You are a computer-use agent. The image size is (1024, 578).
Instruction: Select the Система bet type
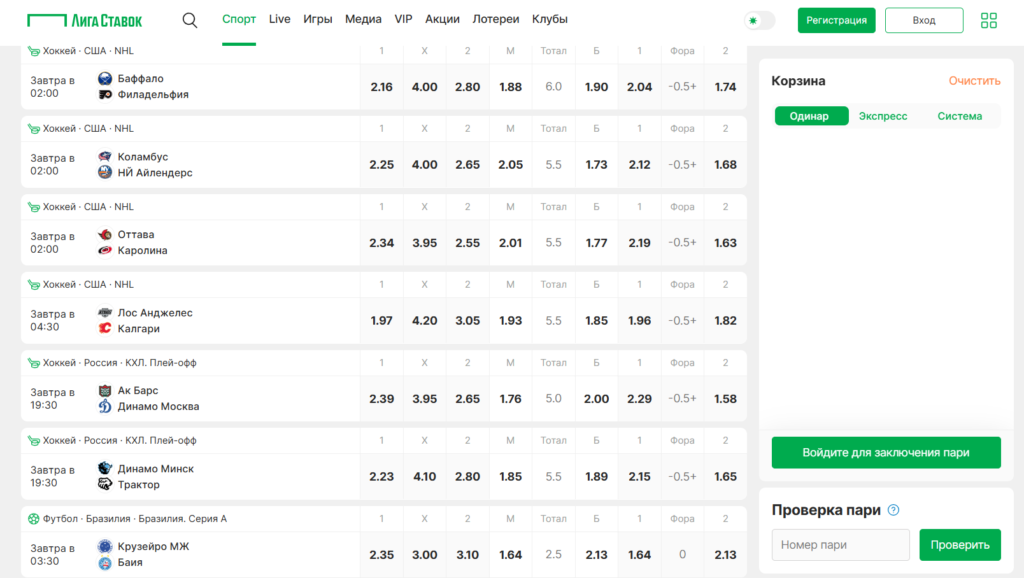pos(959,116)
